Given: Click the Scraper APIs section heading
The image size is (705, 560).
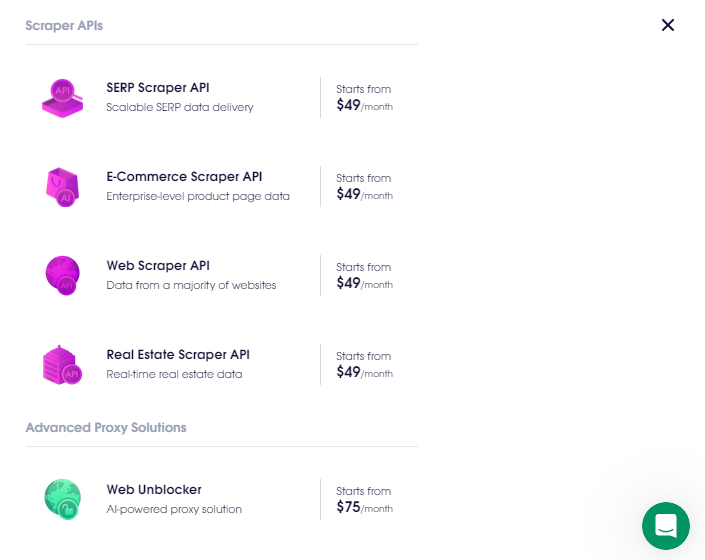Looking at the screenshot, I should click(x=64, y=26).
